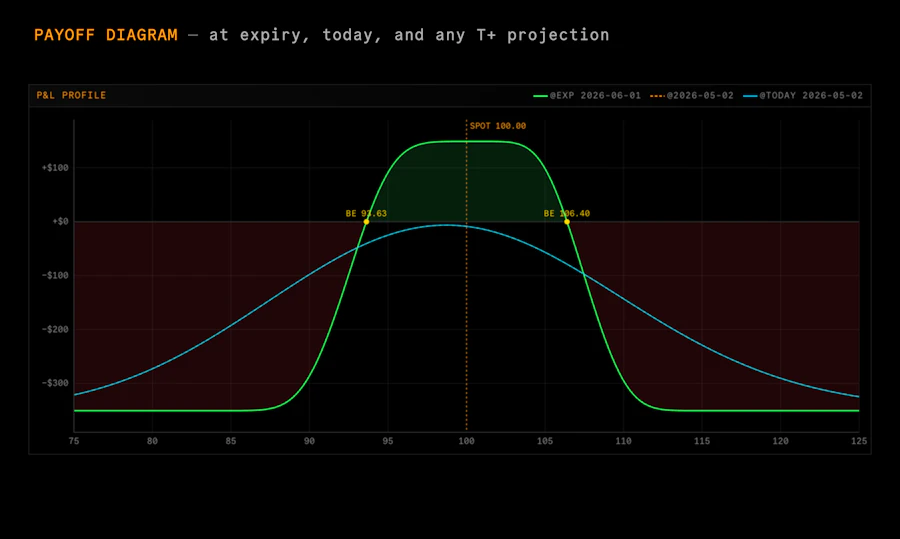
Task: Toggle the @TODAY 2026-05-02 legend entry
Action: point(803,95)
